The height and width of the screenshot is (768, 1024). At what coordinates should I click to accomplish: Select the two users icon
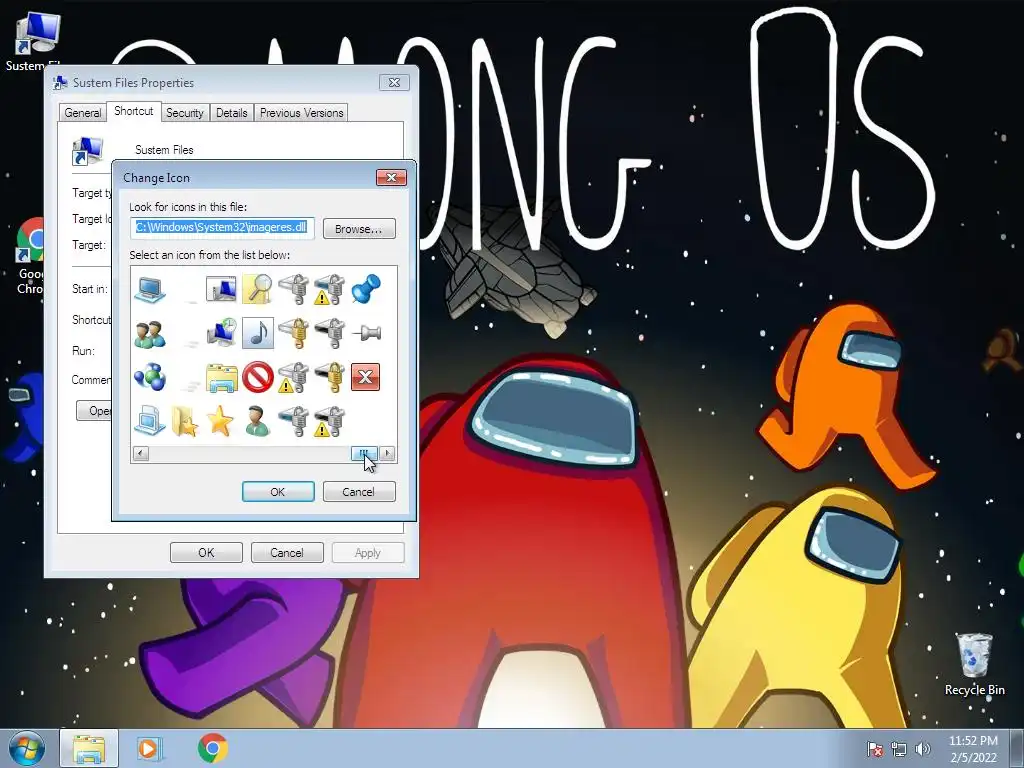pos(150,333)
